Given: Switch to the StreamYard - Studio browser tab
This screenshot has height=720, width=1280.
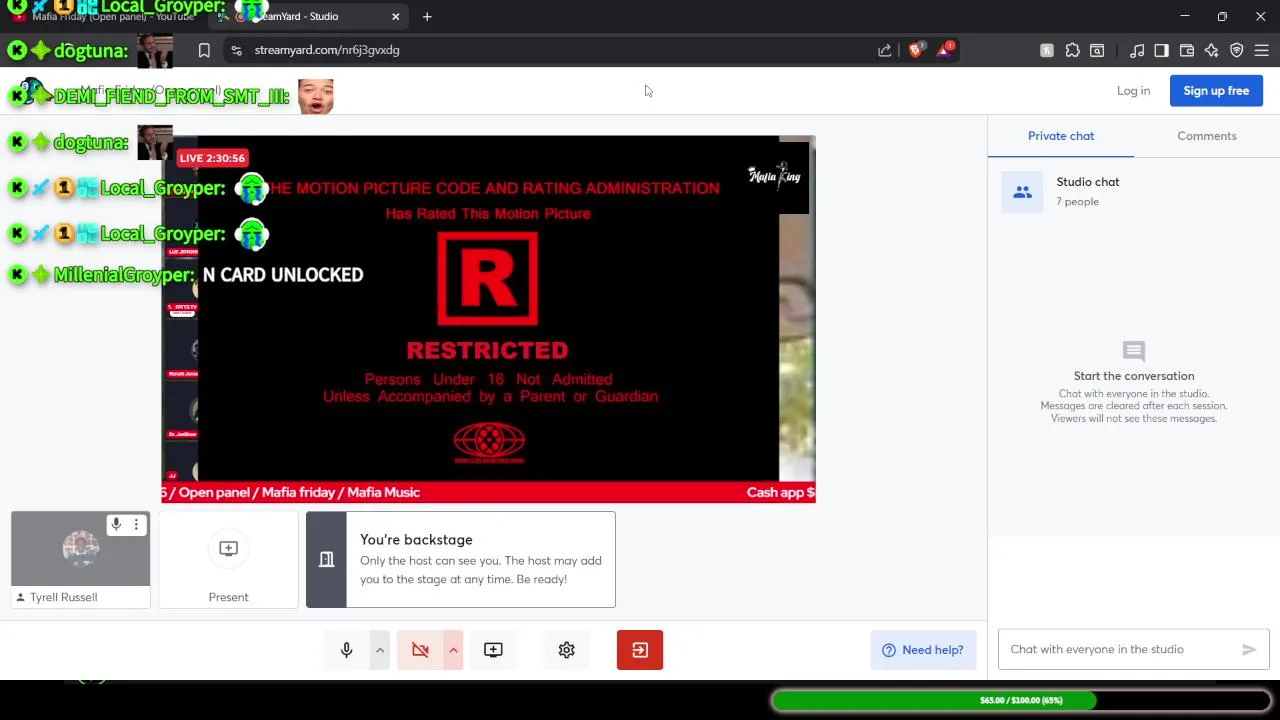Looking at the screenshot, I should point(310,16).
